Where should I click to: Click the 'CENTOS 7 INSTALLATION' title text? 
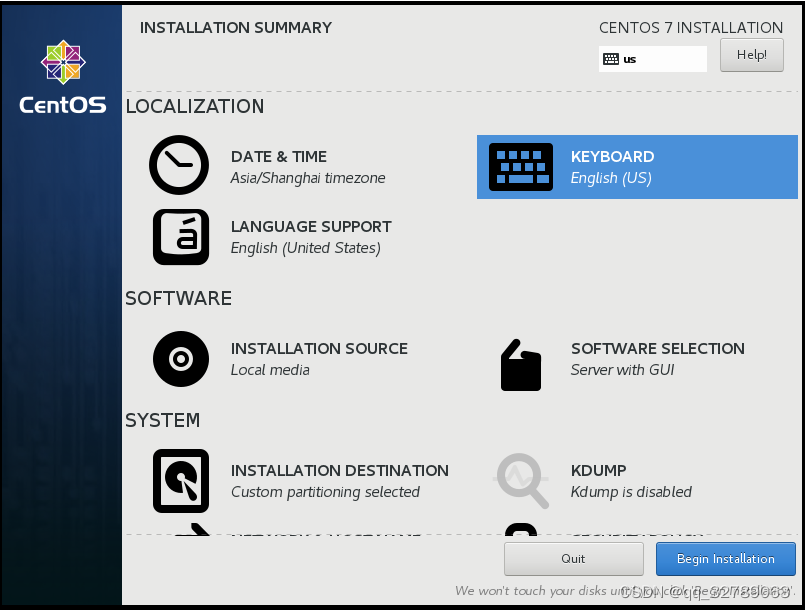tap(691, 28)
